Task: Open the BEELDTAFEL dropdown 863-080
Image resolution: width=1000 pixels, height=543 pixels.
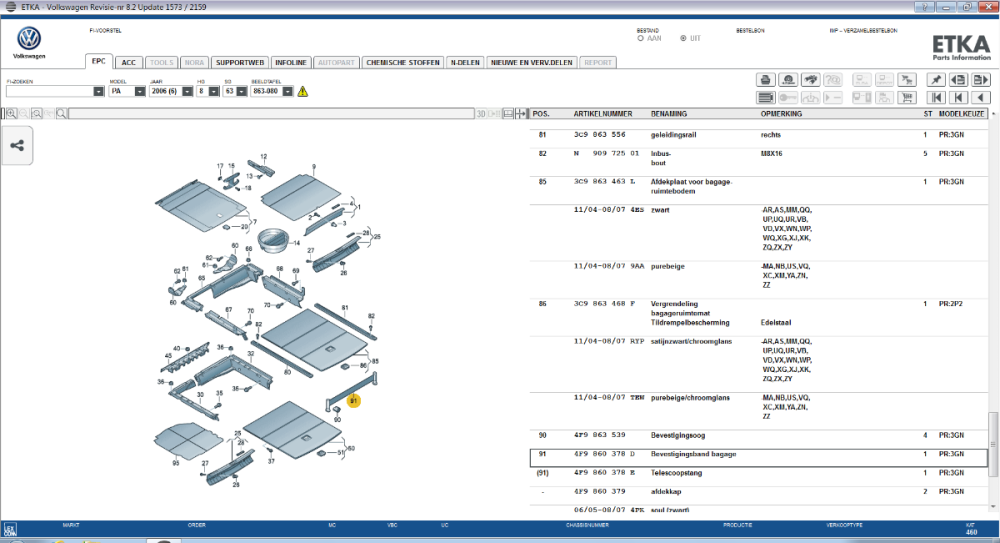Action: click(x=288, y=91)
